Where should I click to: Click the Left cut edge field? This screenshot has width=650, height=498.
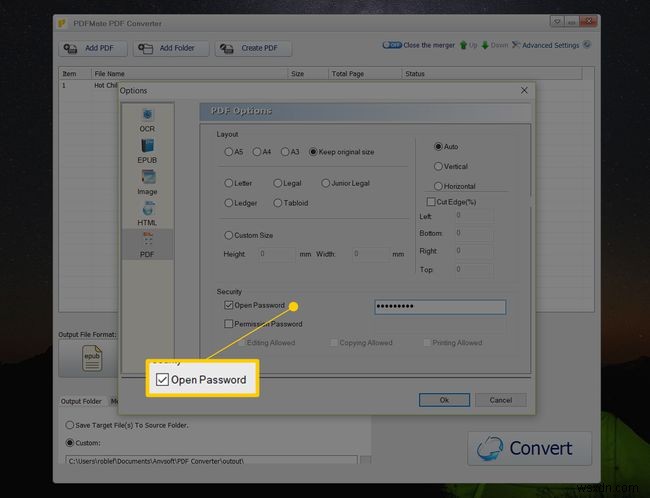coord(475,215)
